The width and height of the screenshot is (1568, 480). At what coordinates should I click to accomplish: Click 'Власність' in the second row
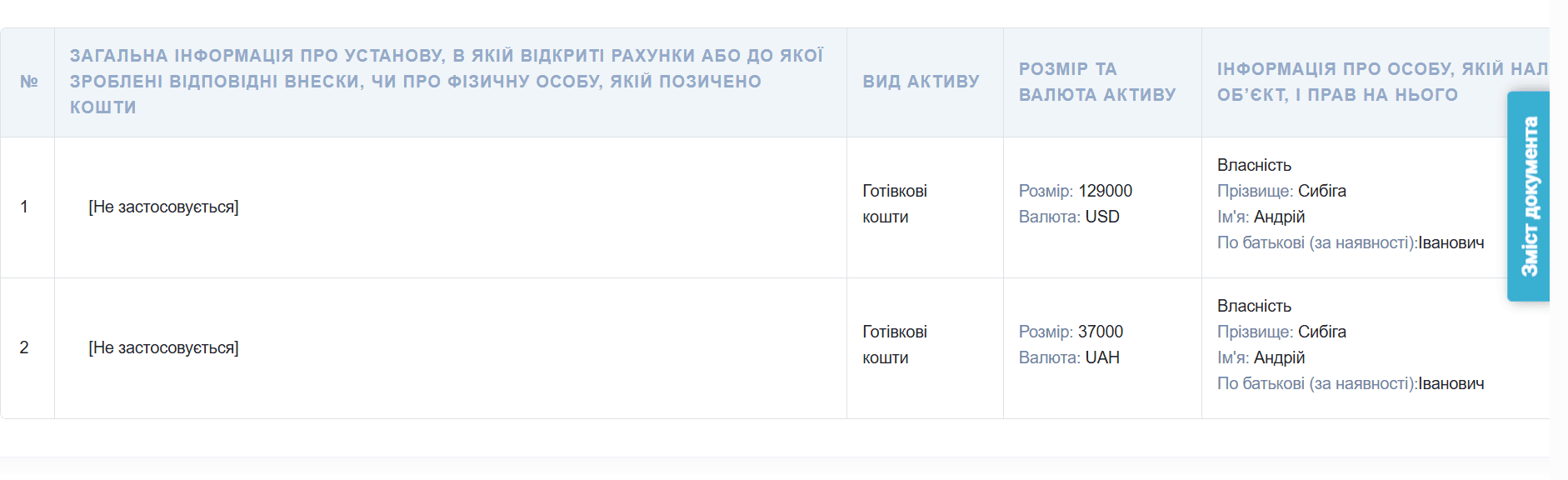(1254, 306)
